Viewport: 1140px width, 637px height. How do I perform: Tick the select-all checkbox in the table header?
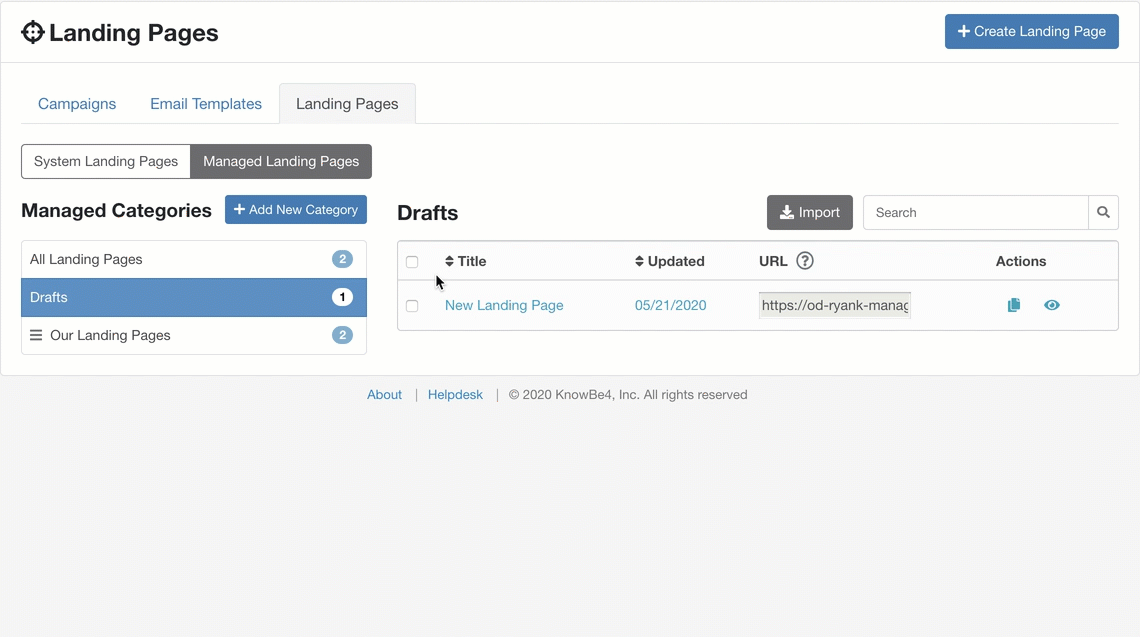(412, 262)
